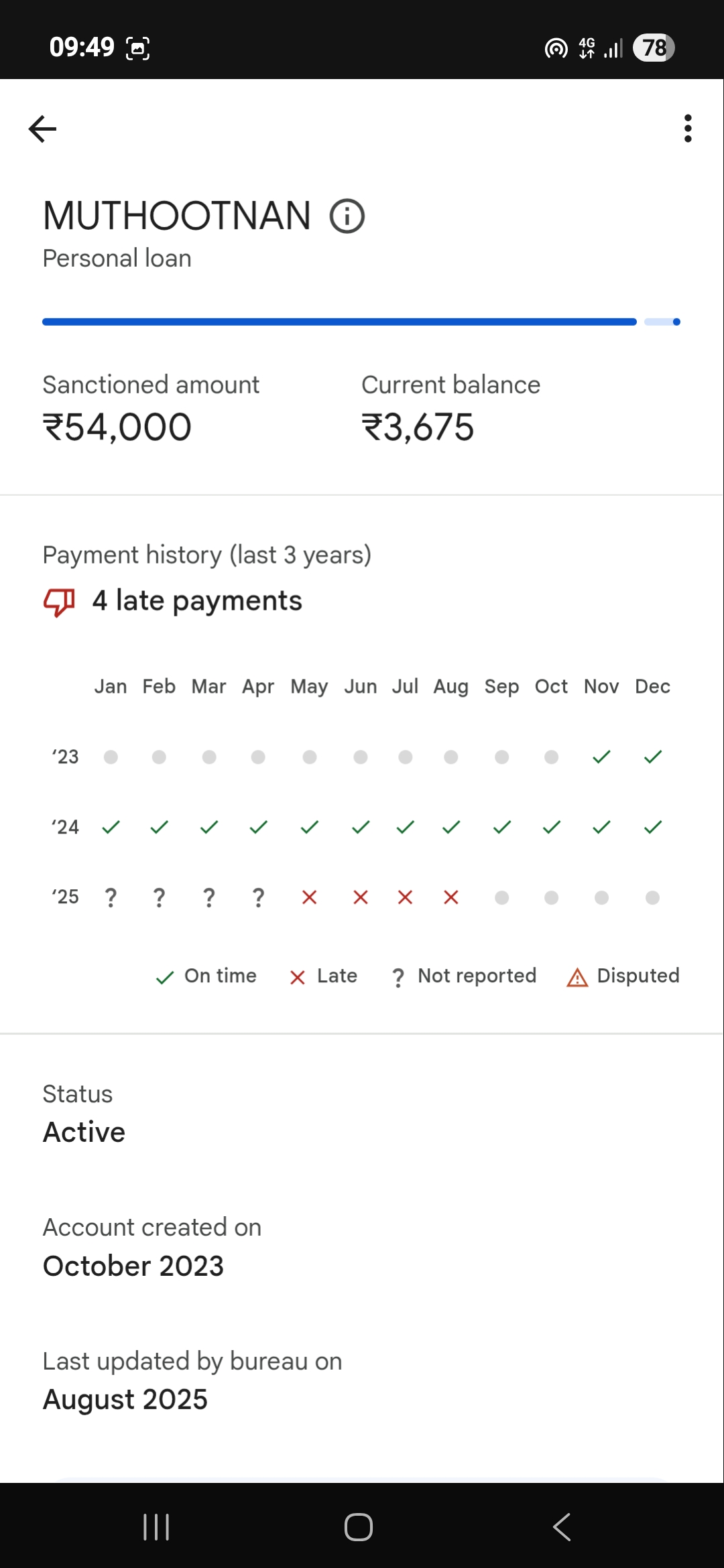This screenshot has width=724, height=1568.
Task: Tap the Sanctioned amount ₹54,000 value
Action: 117,428
